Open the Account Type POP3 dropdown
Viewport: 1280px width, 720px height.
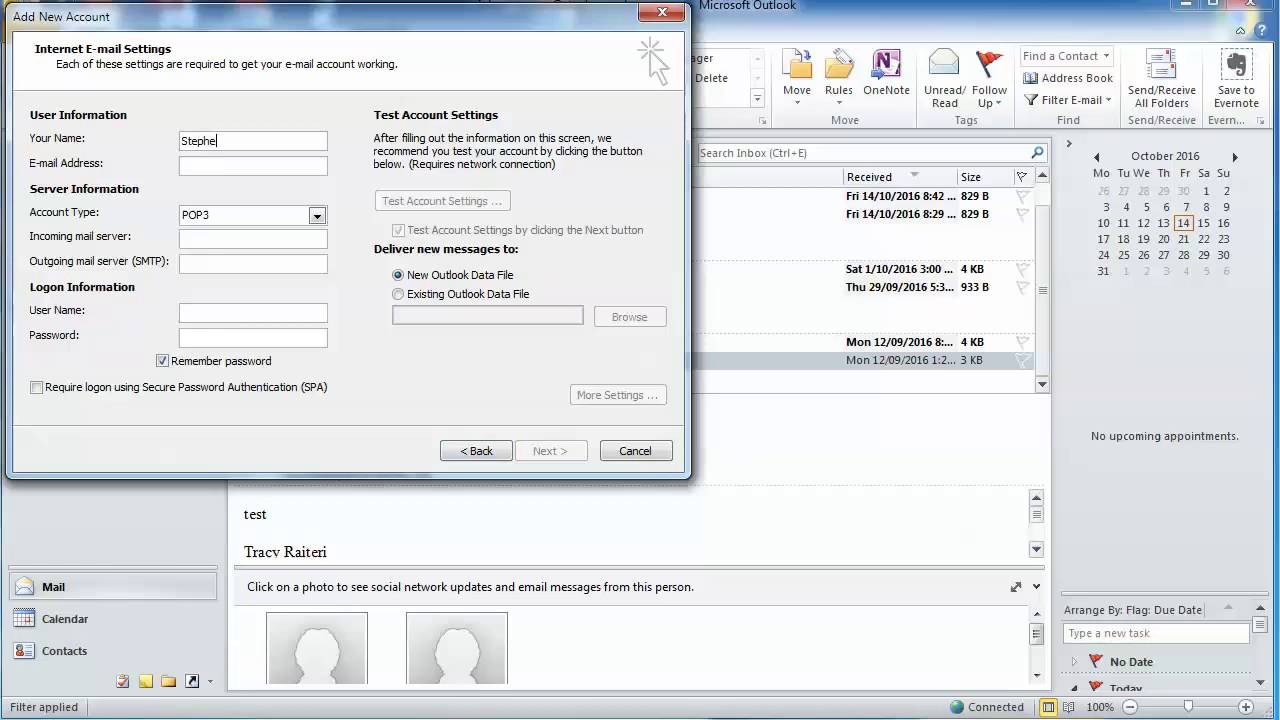(x=317, y=215)
